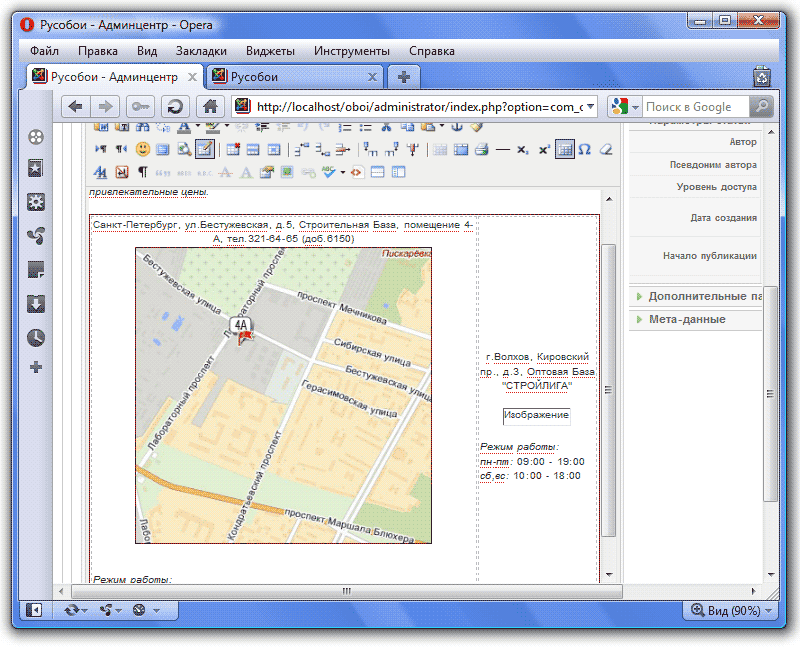Toggle the pilcrow show-formatting marks button

point(142,172)
